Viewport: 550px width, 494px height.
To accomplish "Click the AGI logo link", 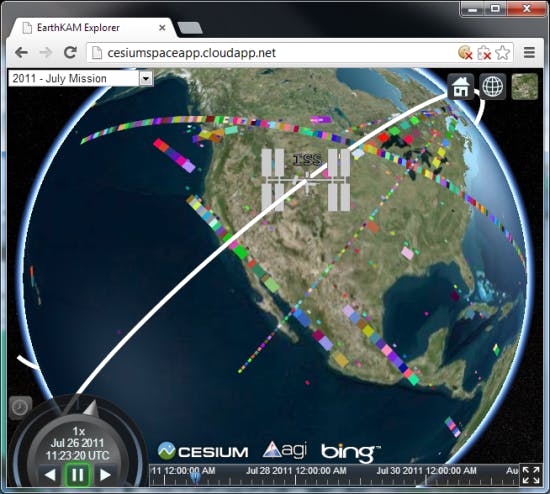I will tap(285, 450).
